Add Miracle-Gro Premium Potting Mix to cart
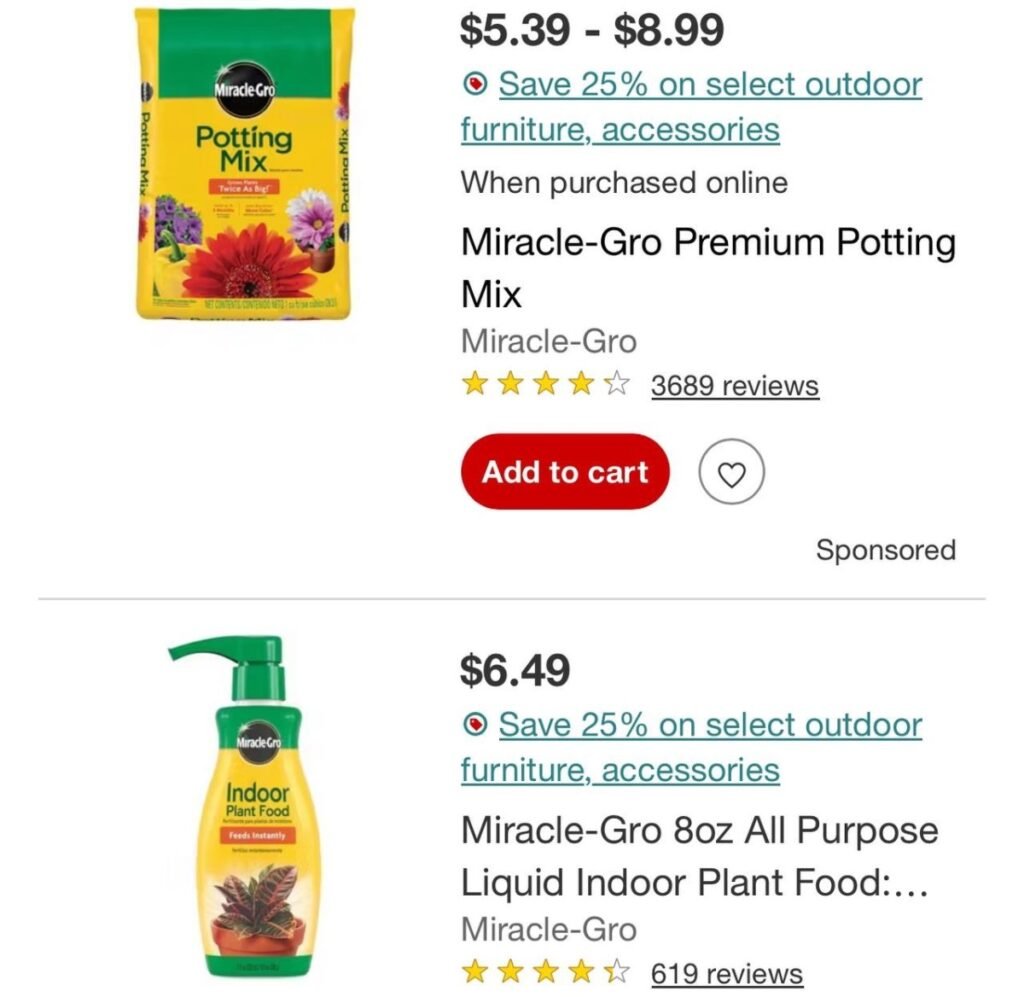The width and height of the screenshot is (1024, 997). click(565, 472)
